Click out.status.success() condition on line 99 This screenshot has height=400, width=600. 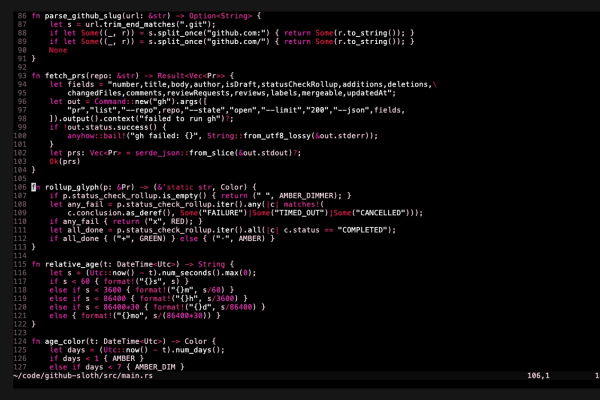[112, 127]
